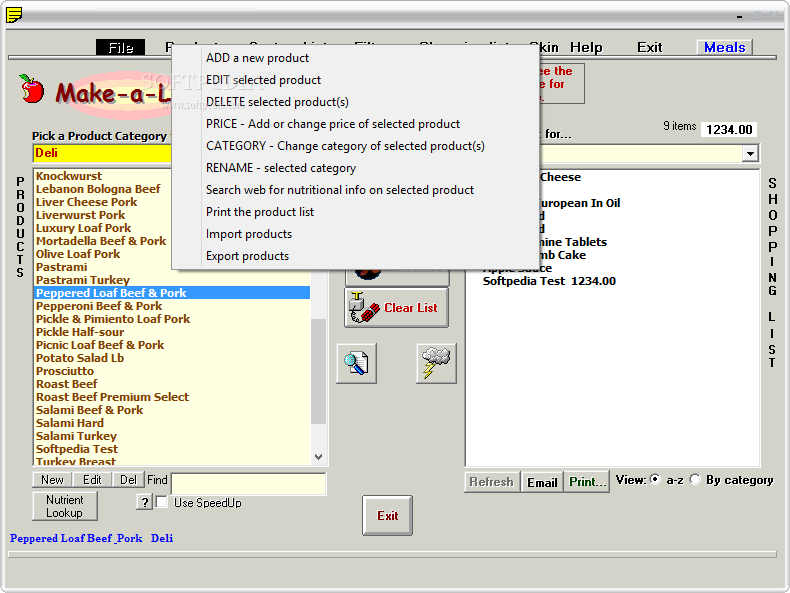Select the a-z view radio button

tap(655, 480)
